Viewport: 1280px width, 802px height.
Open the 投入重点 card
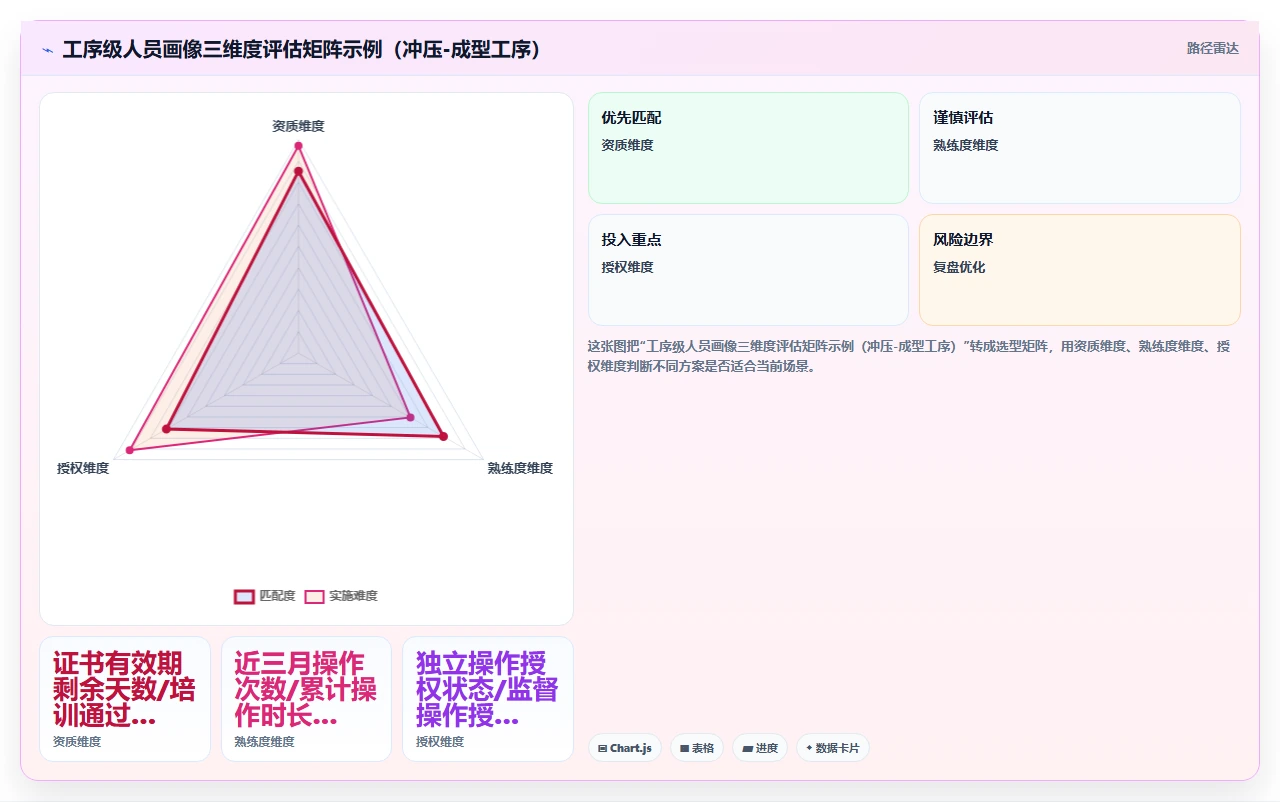tap(748, 270)
